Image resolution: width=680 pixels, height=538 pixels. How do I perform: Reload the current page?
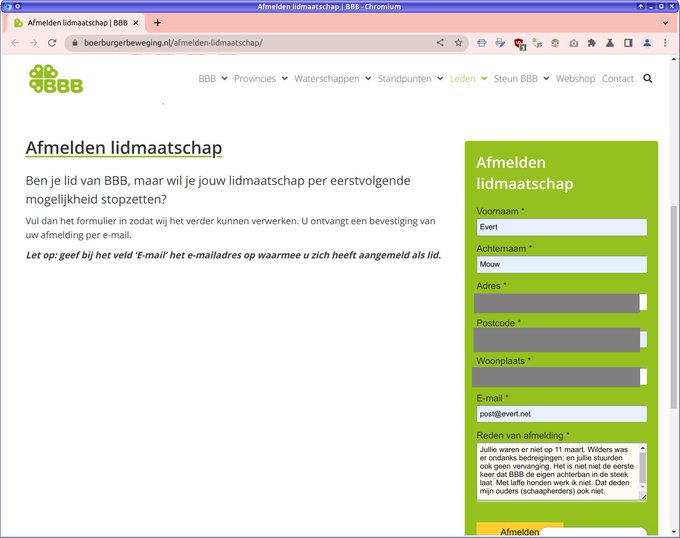pos(52,43)
